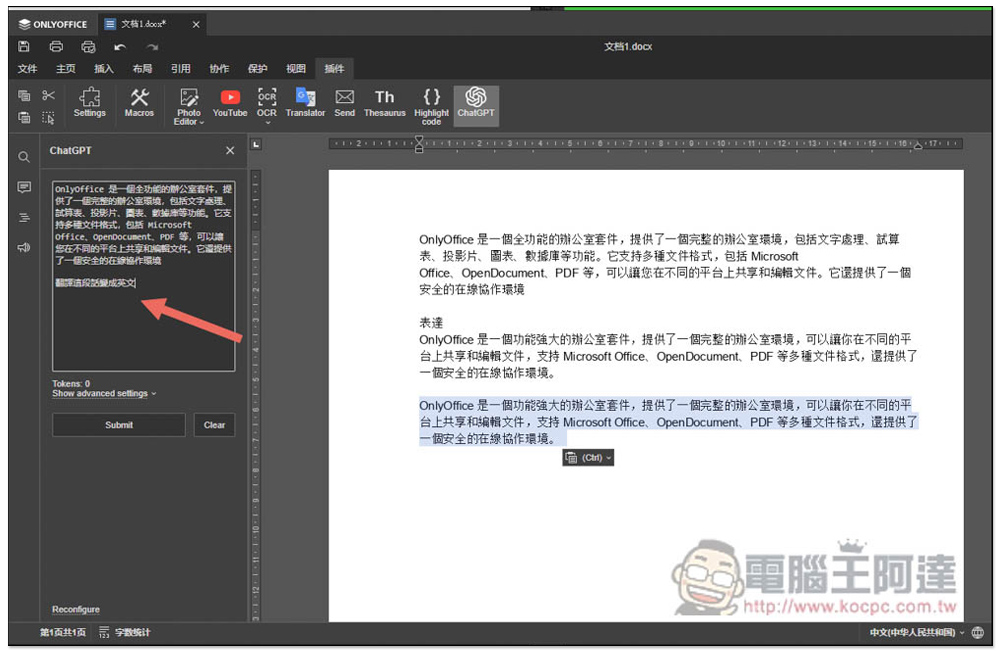Click the Undo arrow
This screenshot has width=1000, height=653.
pyautogui.click(x=120, y=47)
